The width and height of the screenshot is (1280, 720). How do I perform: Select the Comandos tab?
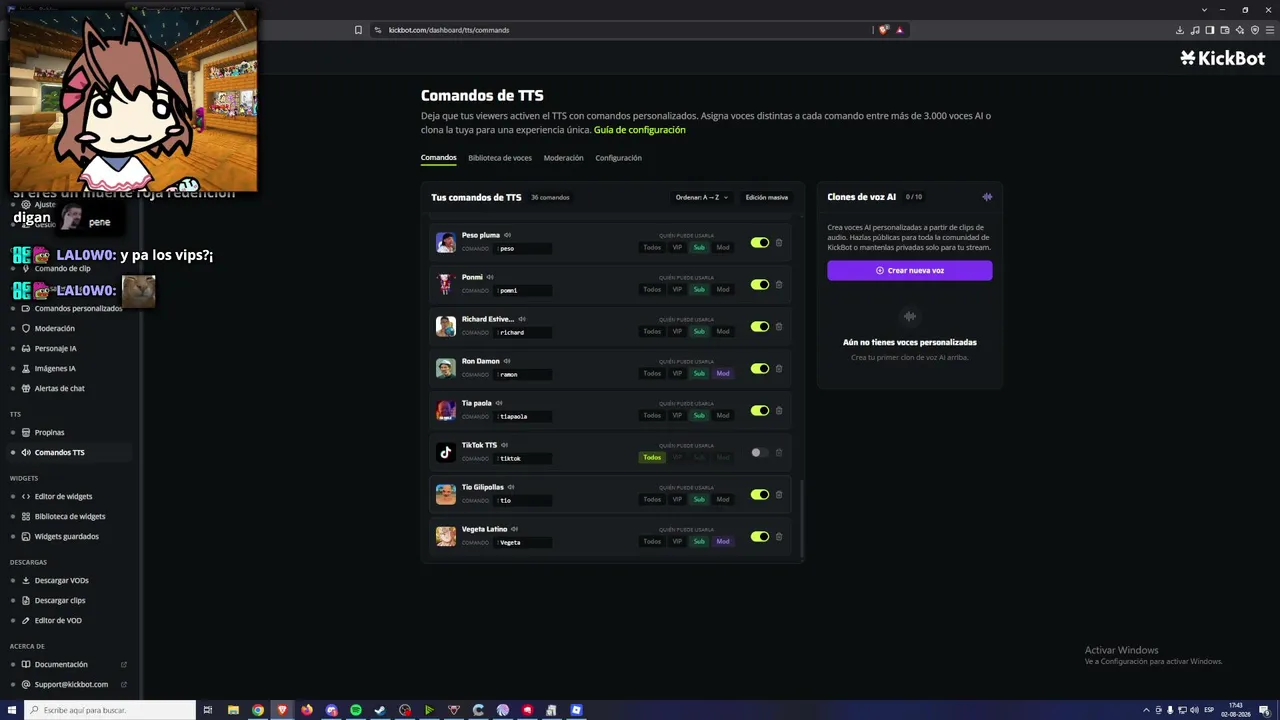coord(439,158)
